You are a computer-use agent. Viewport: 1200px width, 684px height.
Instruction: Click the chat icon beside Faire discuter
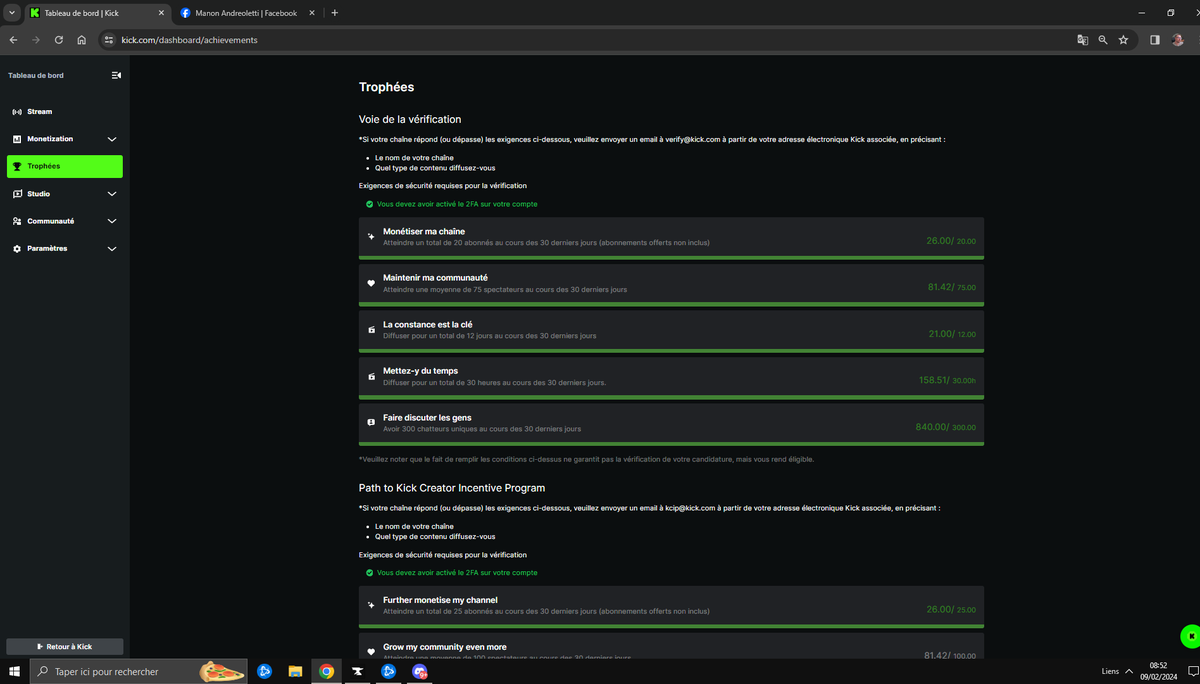point(371,423)
